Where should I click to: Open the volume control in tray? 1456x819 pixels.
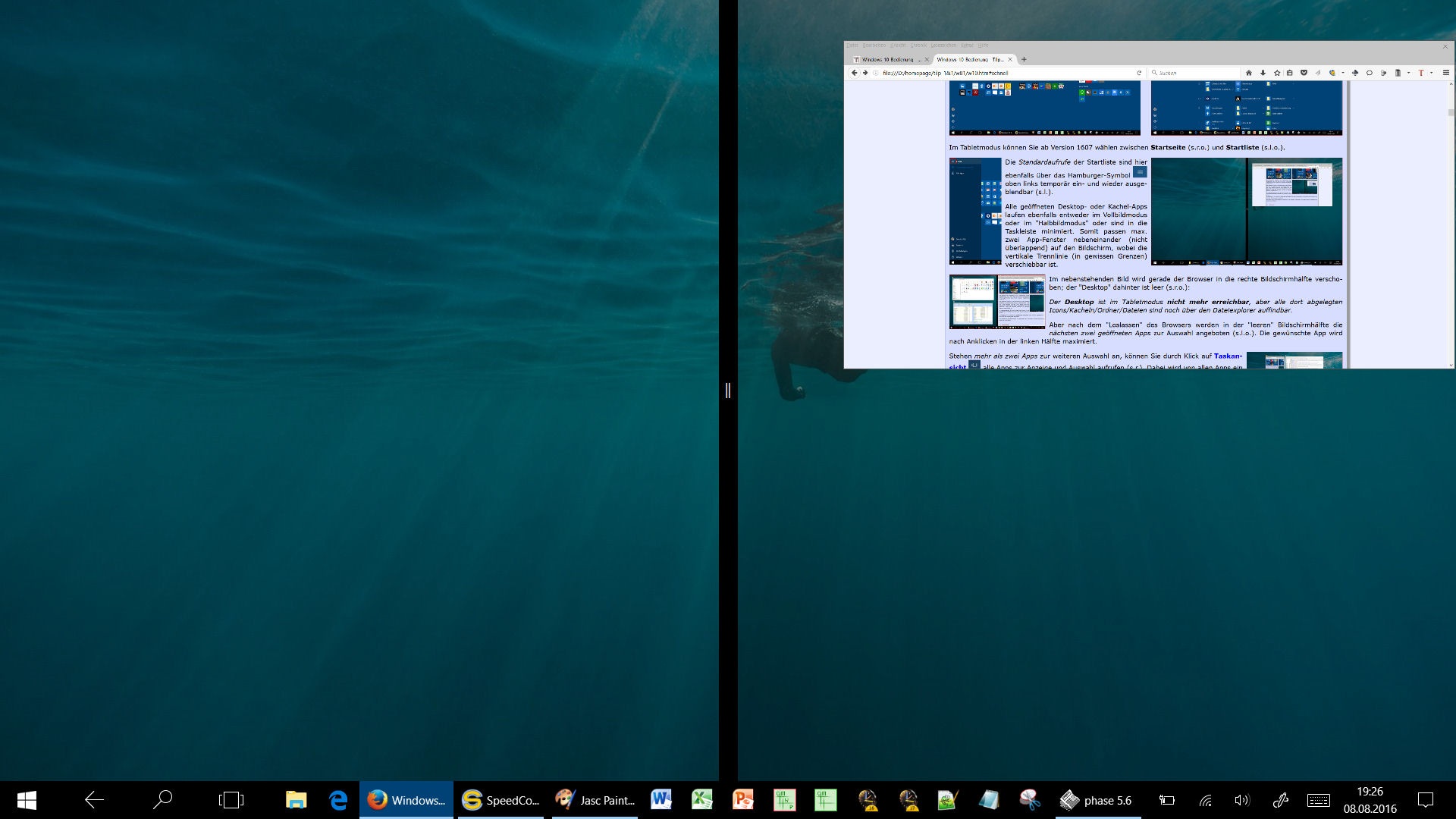[1241, 800]
